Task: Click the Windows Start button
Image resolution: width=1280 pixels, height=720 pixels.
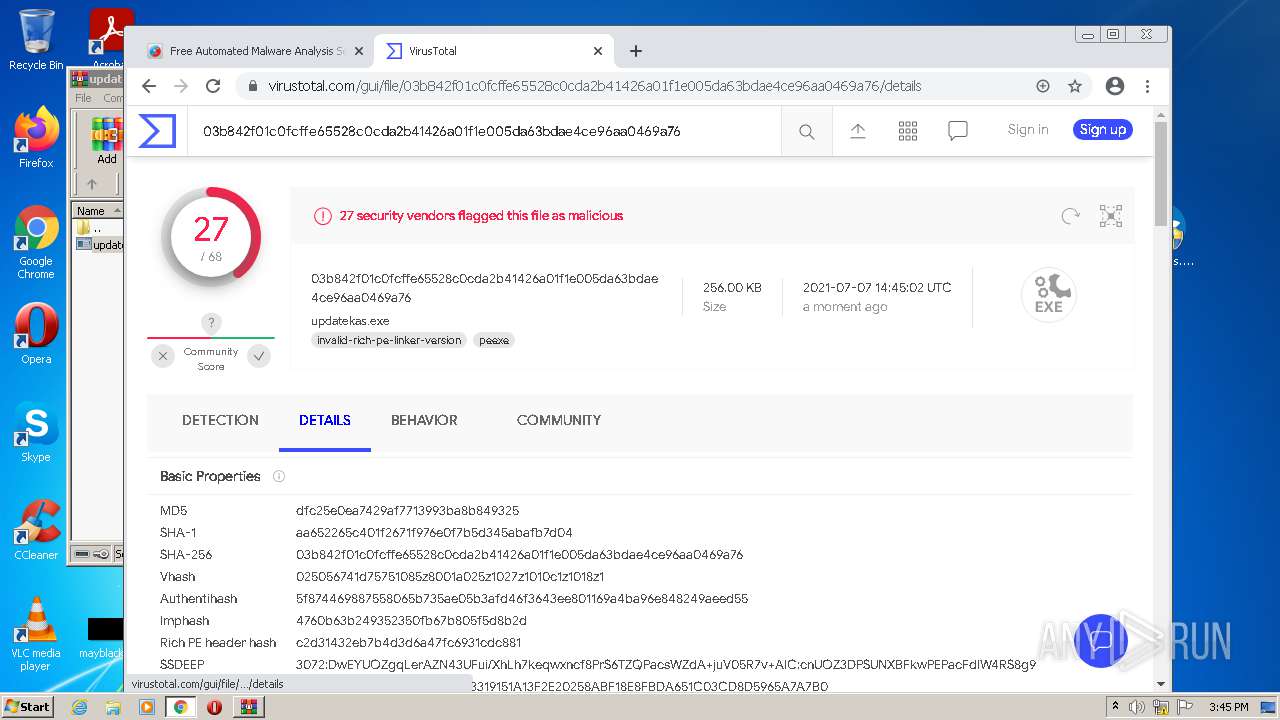Action: coord(27,707)
